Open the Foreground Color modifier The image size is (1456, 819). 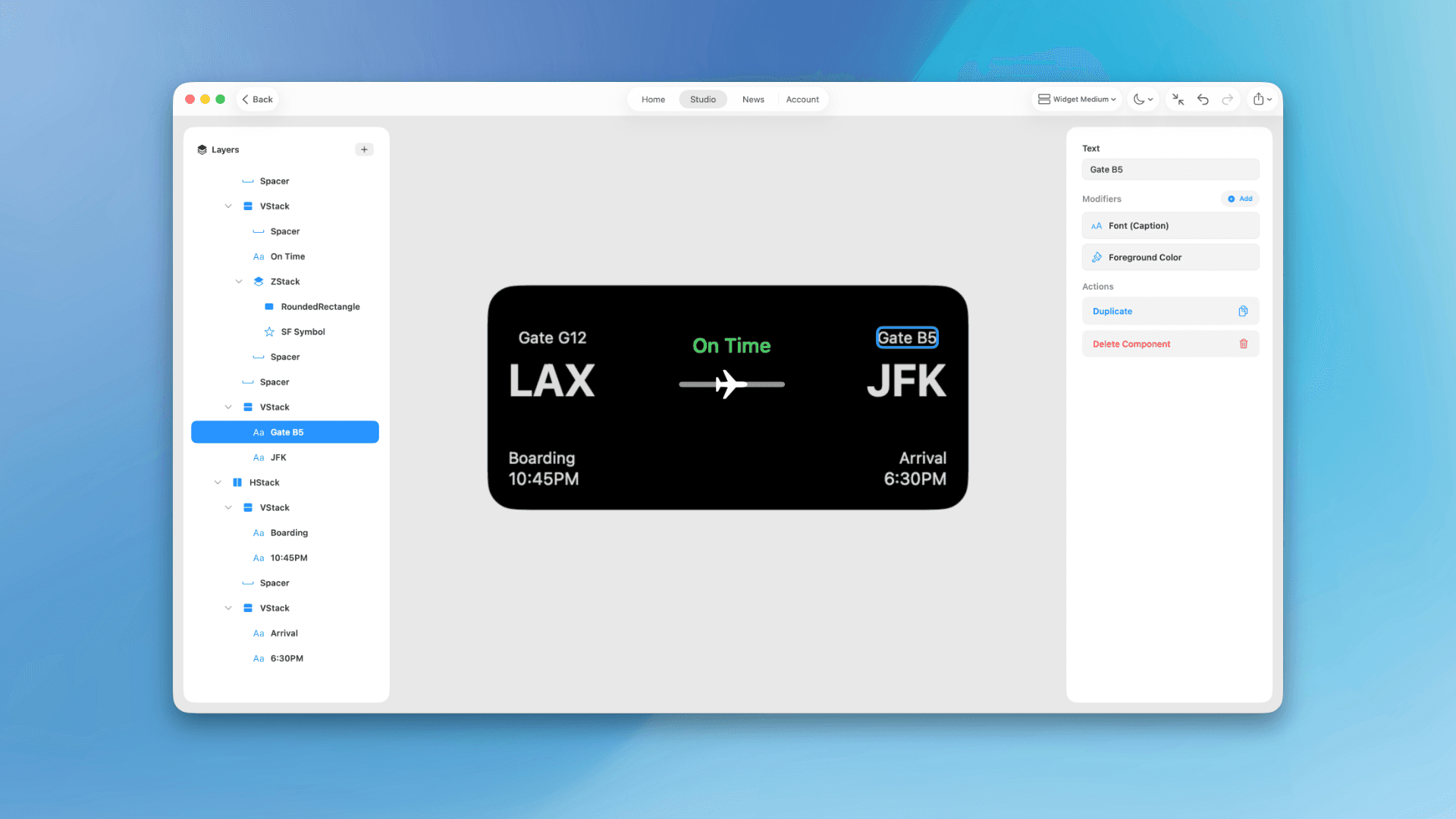(x=1170, y=257)
